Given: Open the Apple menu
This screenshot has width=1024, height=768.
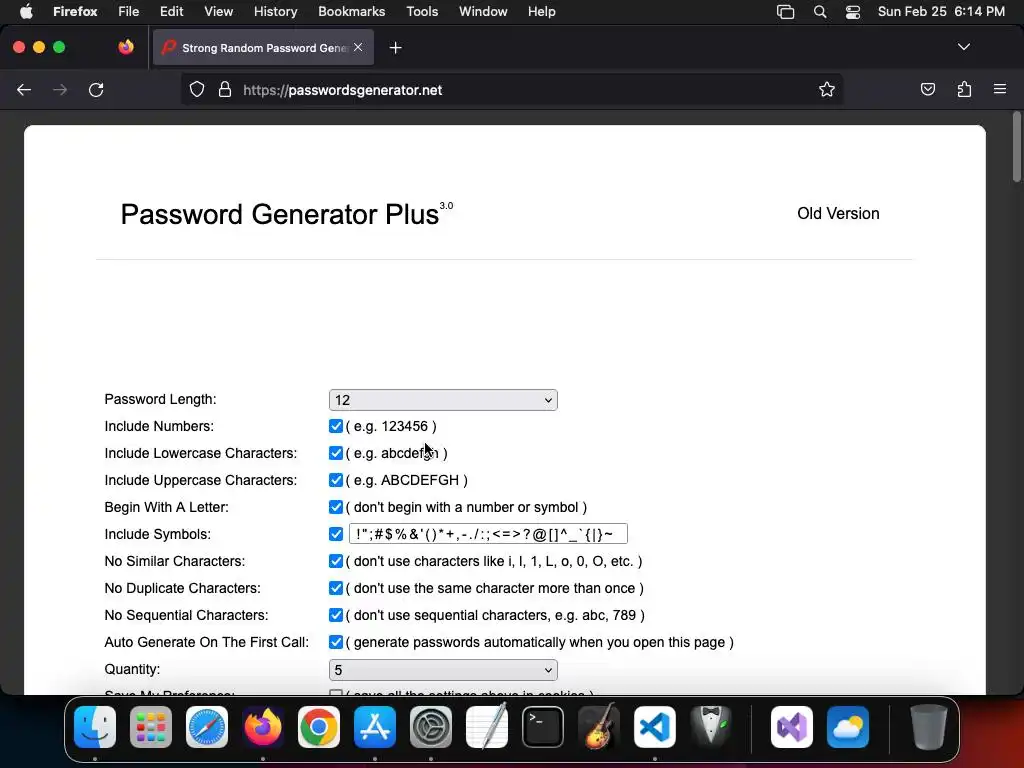Looking at the screenshot, I should [26, 11].
